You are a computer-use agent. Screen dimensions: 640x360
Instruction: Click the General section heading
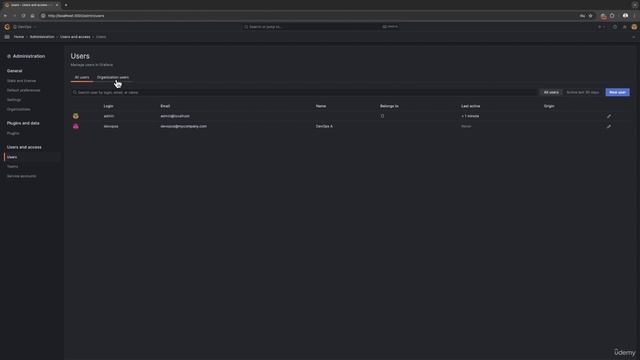[14, 71]
